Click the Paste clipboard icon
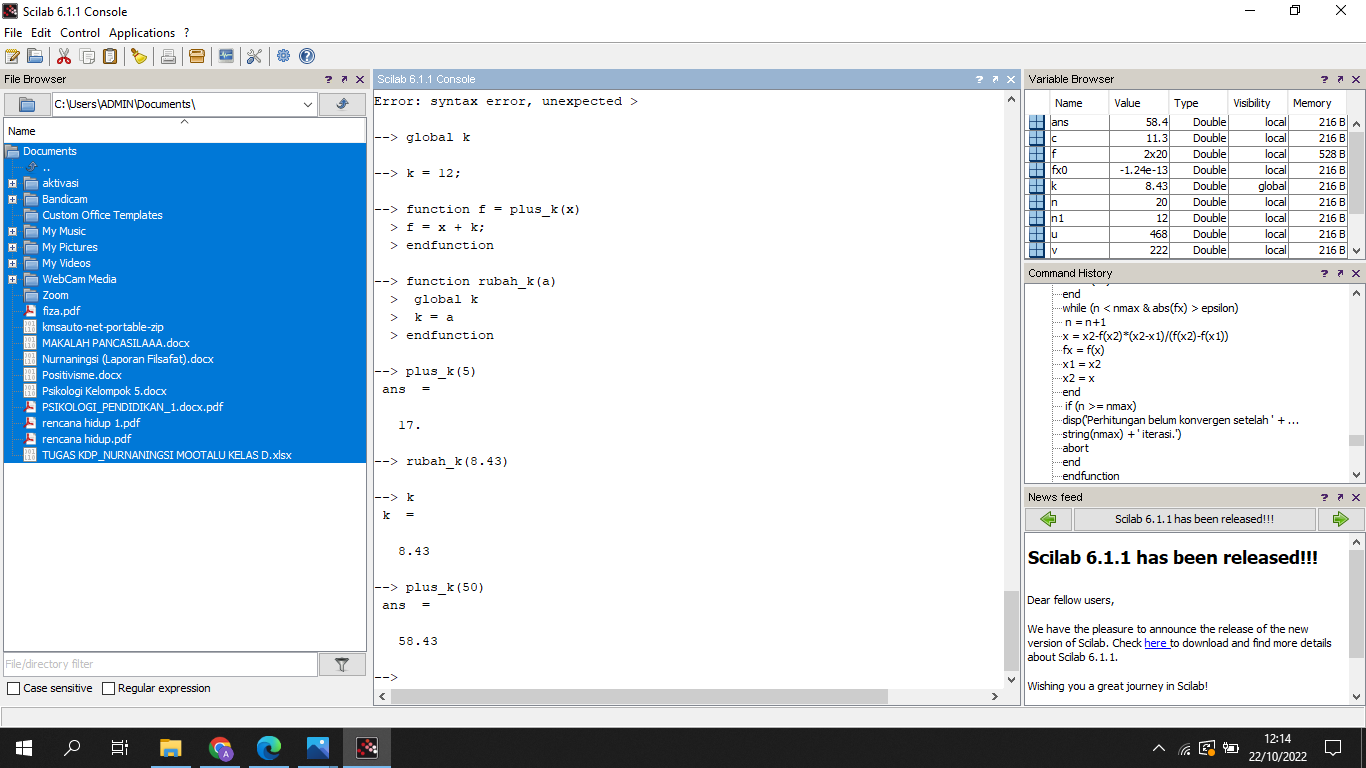This screenshot has width=1366, height=768. point(110,56)
